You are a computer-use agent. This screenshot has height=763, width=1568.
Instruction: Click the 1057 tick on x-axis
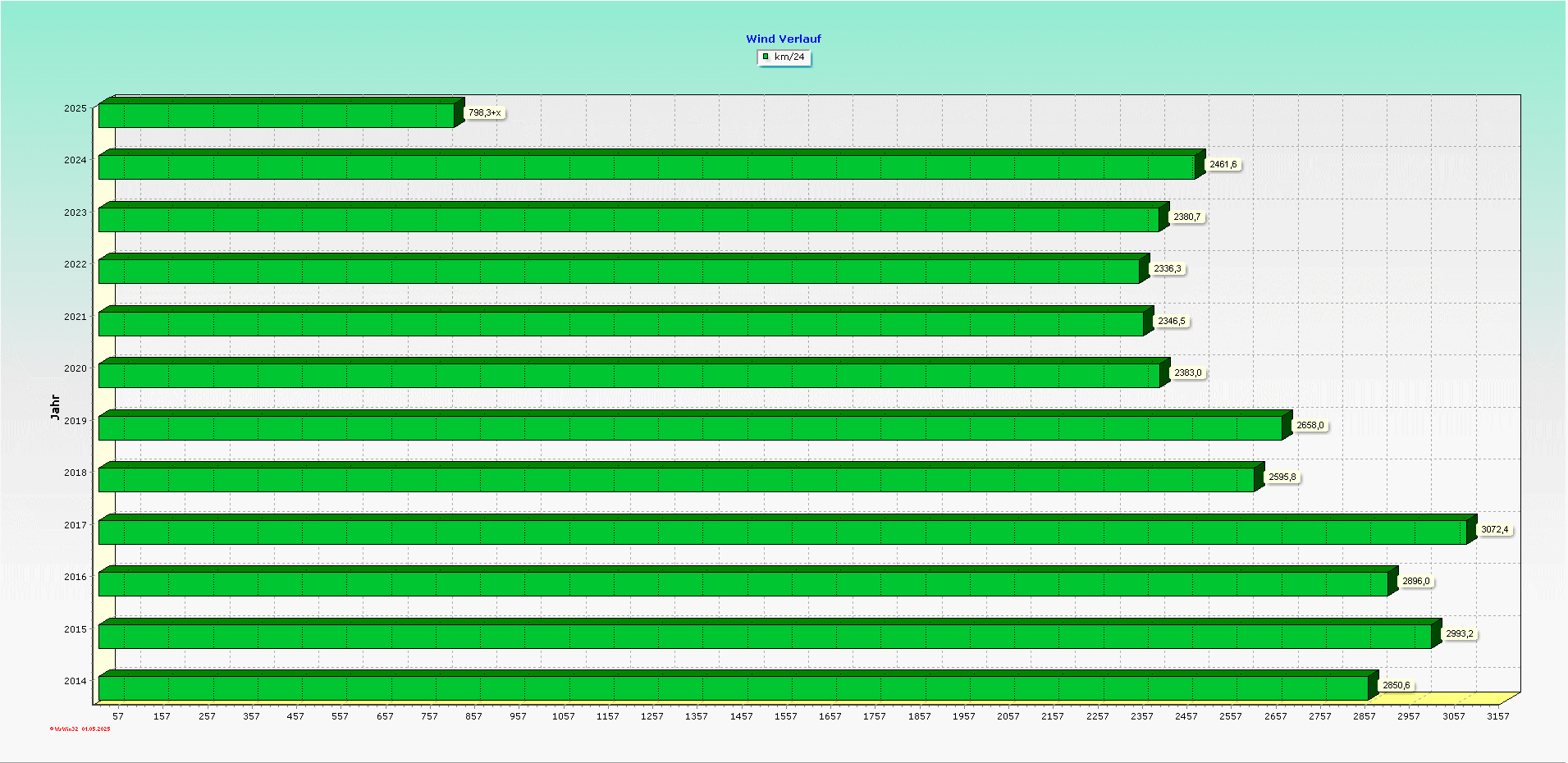tap(563, 716)
